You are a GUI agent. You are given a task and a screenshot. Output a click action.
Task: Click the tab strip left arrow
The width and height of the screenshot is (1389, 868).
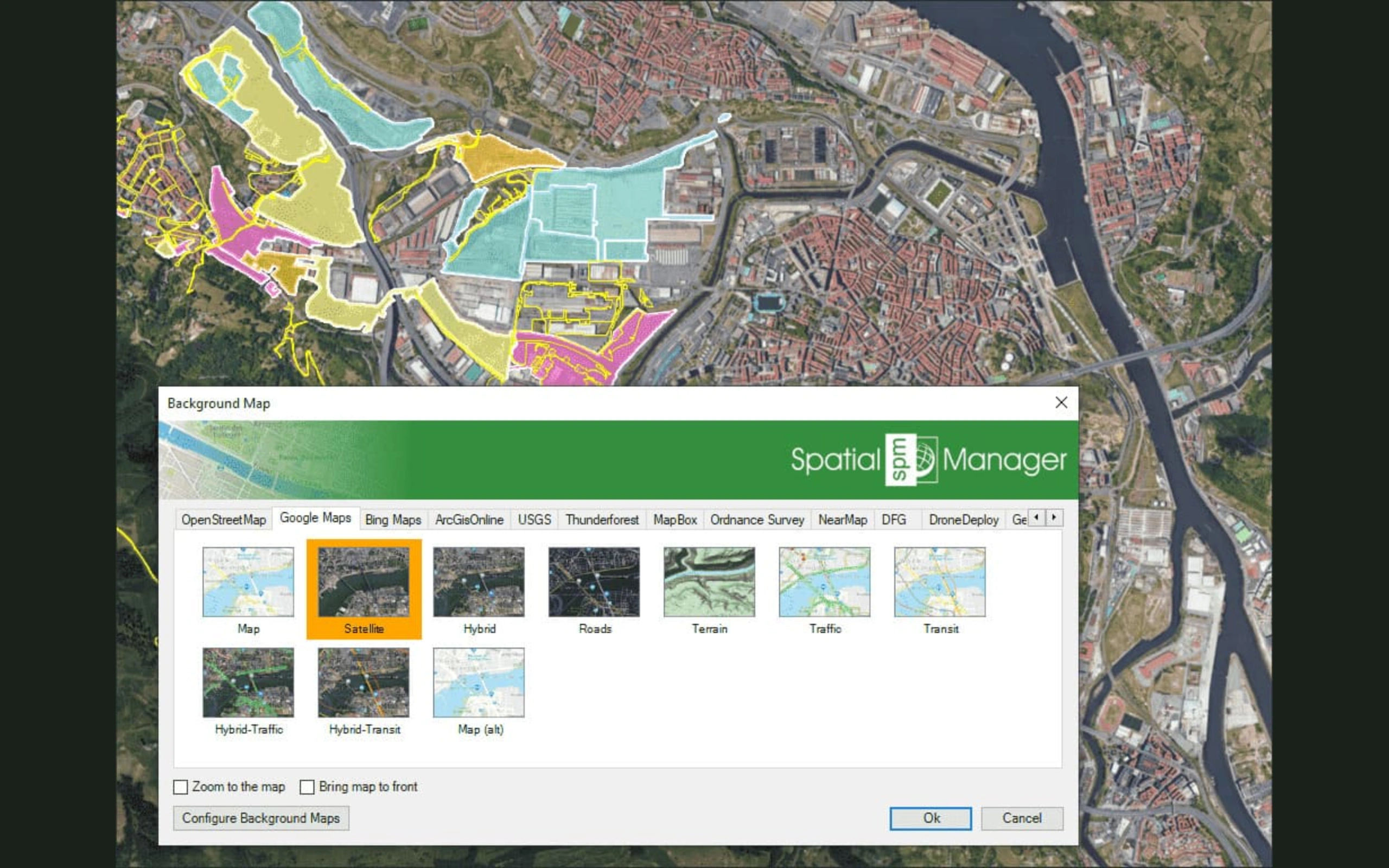click(x=1036, y=517)
